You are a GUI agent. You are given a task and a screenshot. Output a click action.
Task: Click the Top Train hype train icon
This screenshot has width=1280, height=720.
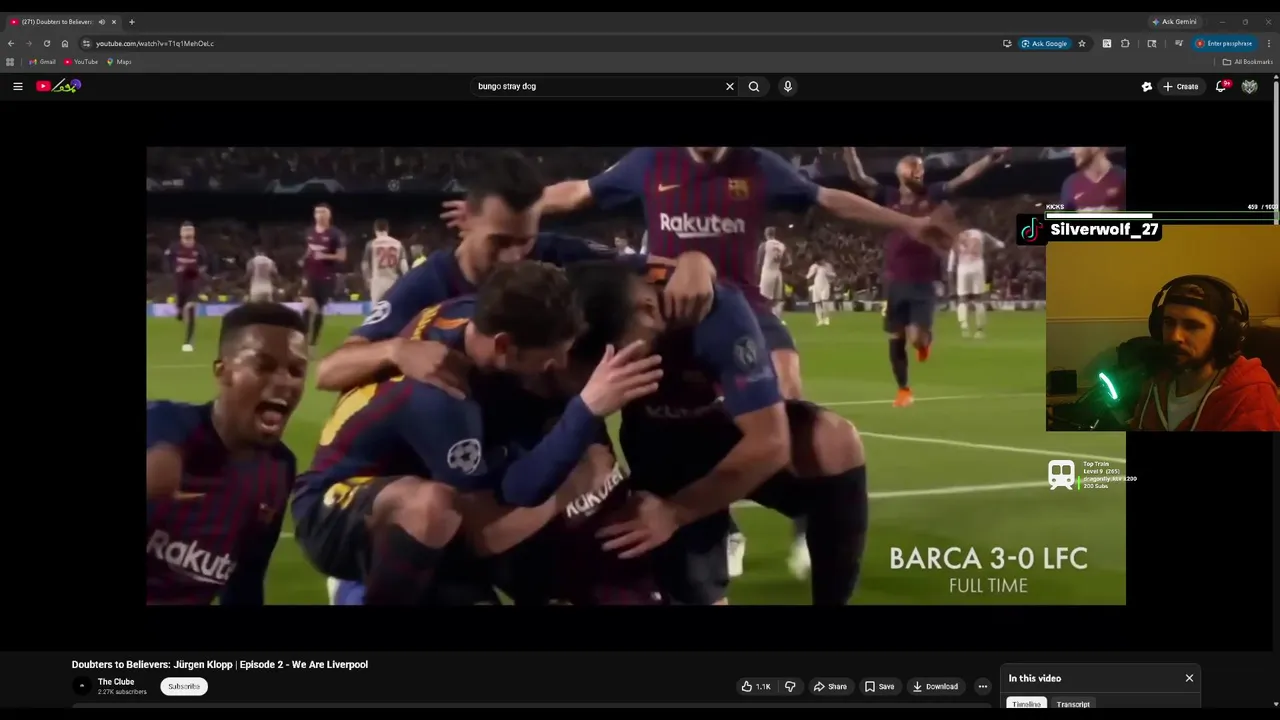1061,475
